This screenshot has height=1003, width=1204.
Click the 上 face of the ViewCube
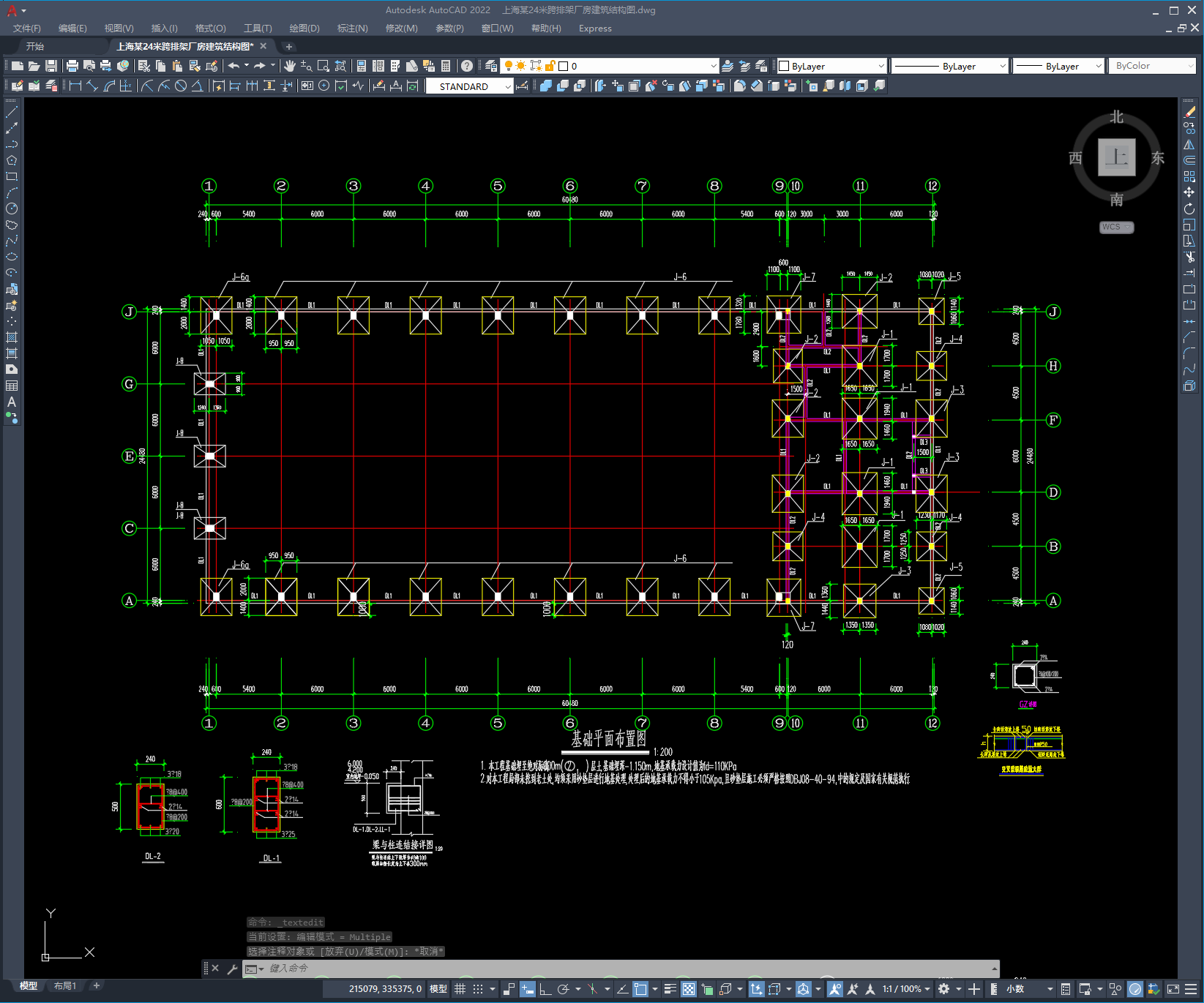(1116, 157)
